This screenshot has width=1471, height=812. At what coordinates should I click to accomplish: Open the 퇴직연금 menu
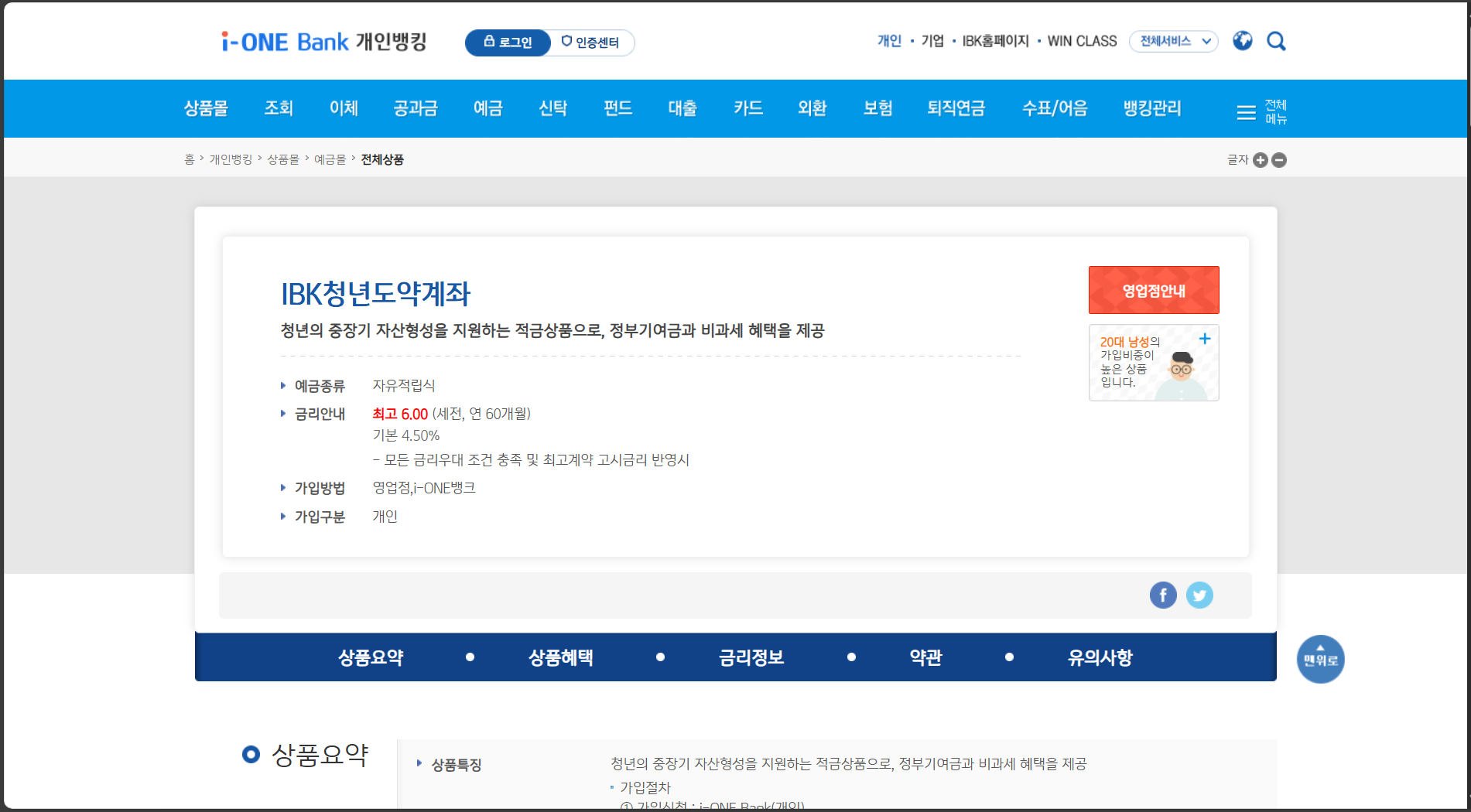(956, 108)
